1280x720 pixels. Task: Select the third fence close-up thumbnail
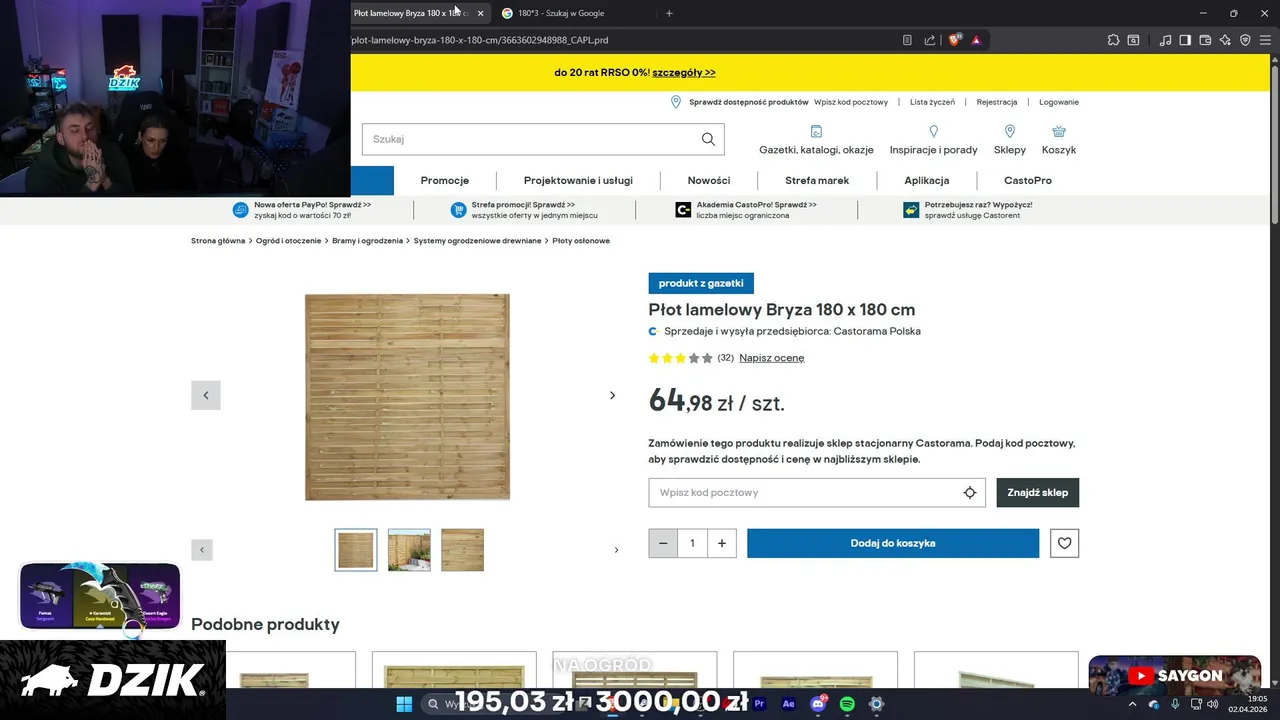[x=462, y=550]
